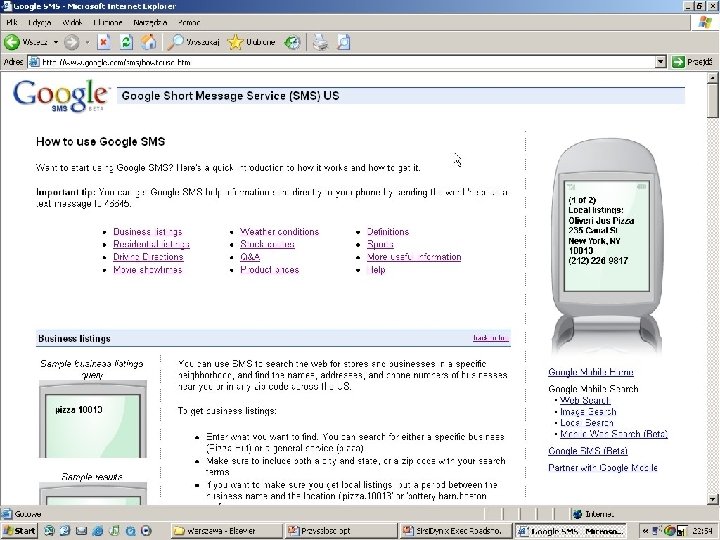Open the Narzędzia (Tools) menu
The width and height of the screenshot is (720, 540).
click(x=150, y=22)
